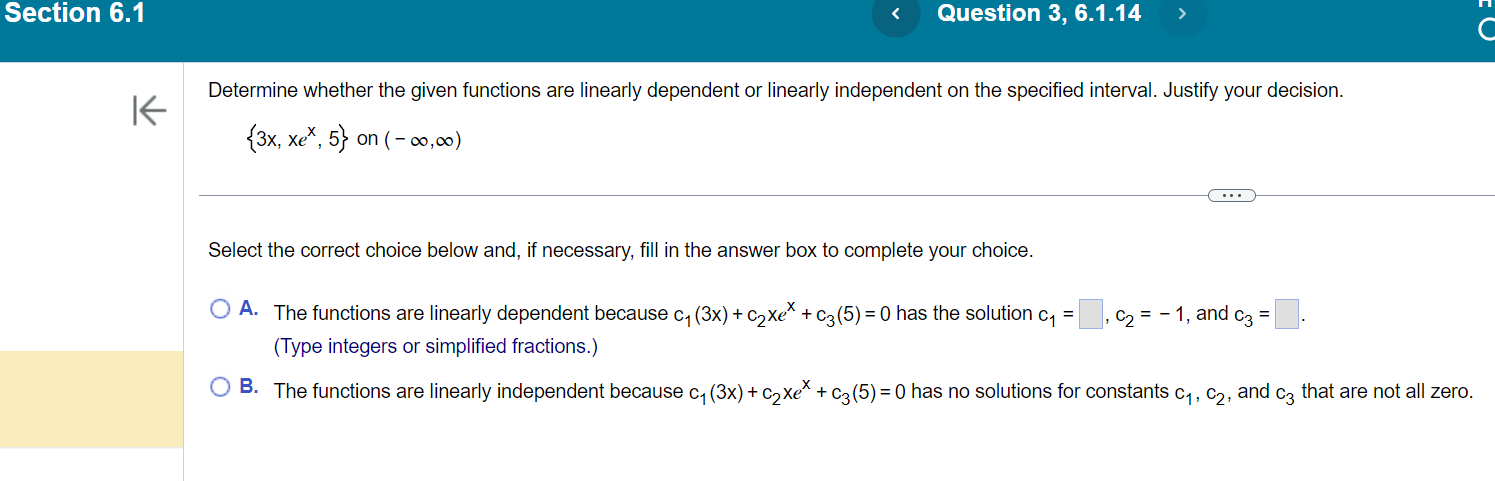Screen dimensions: 1495x481
Task: Click the white sidebar area above yellow block
Action: 91,206
